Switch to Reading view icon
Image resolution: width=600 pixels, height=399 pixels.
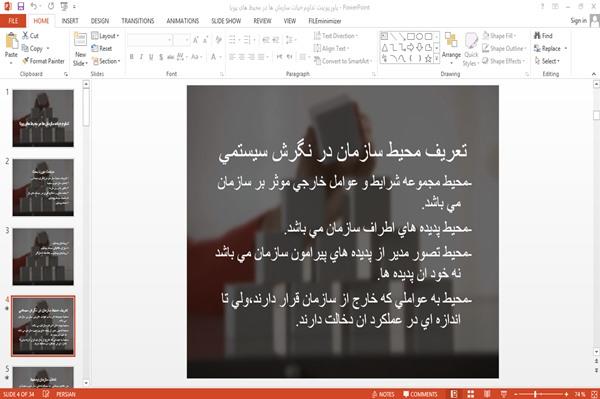[487, 394]
